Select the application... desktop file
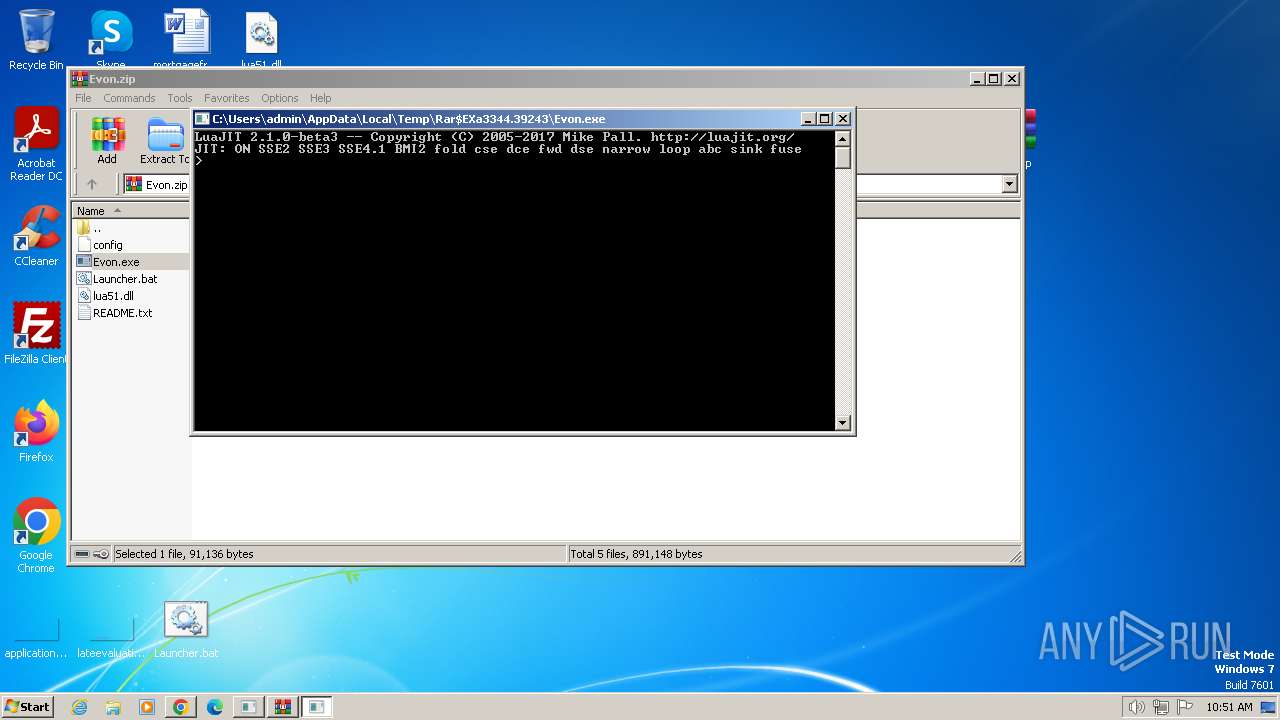 (36, 638)
